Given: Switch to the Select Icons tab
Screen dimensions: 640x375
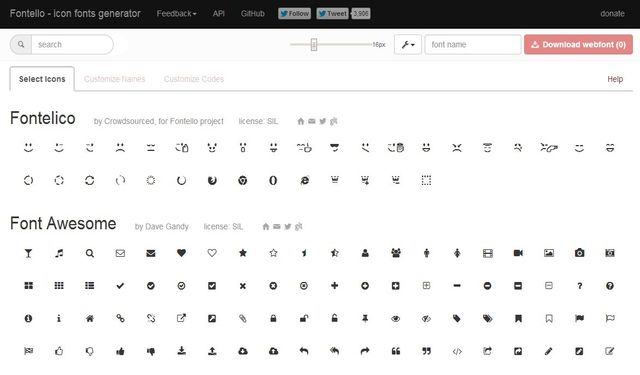Looking at the screenshot, I should (42, 79).
